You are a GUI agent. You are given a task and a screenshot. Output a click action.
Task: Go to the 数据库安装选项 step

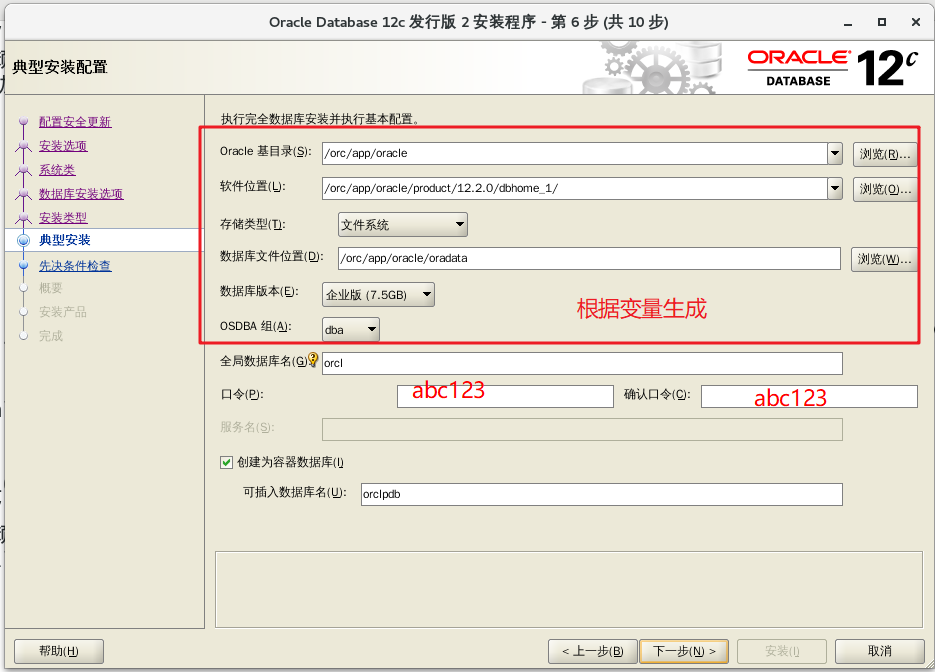81,193
